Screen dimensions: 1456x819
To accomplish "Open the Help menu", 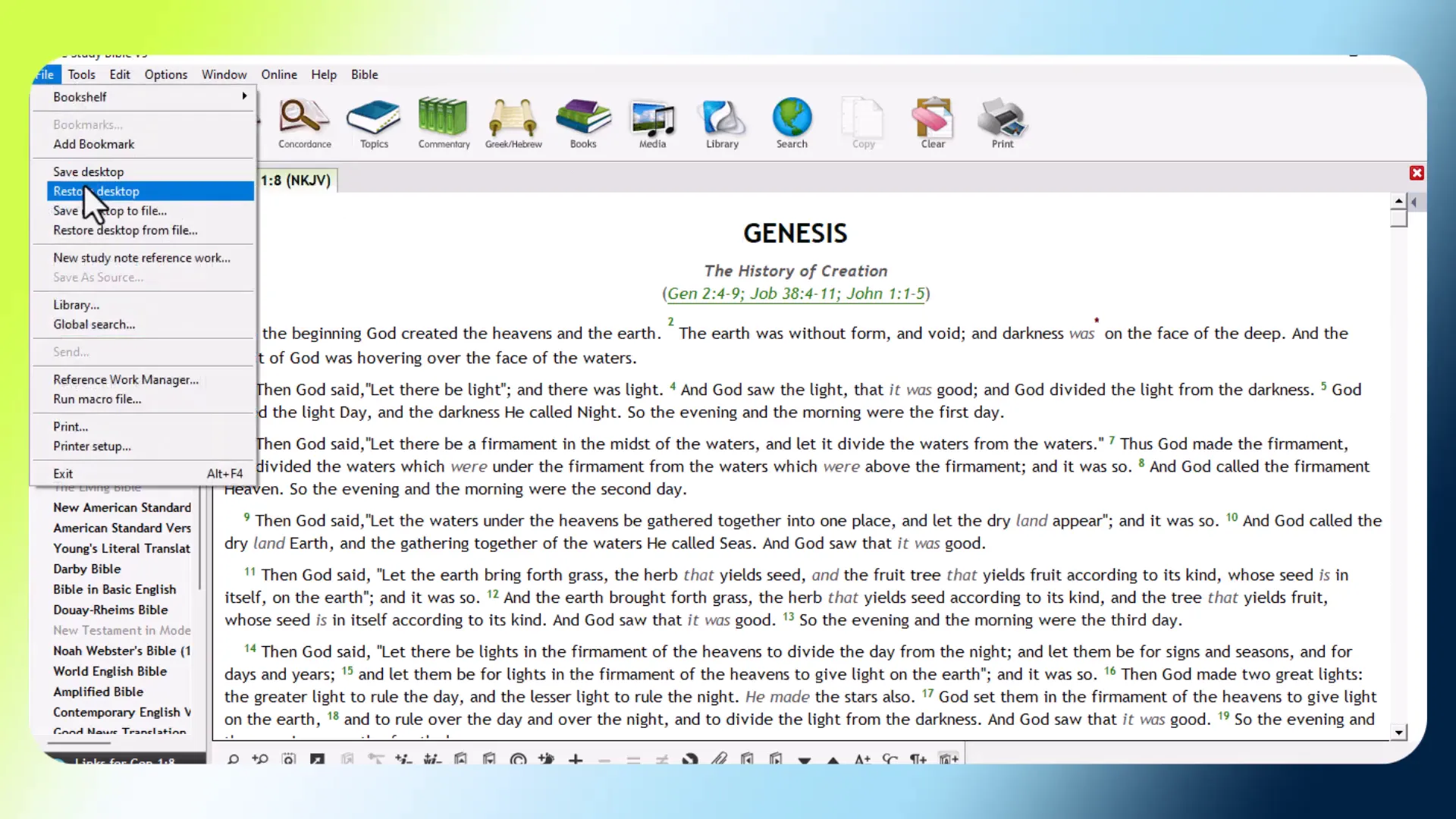I will pyautogui.click(x=323, y=74).
